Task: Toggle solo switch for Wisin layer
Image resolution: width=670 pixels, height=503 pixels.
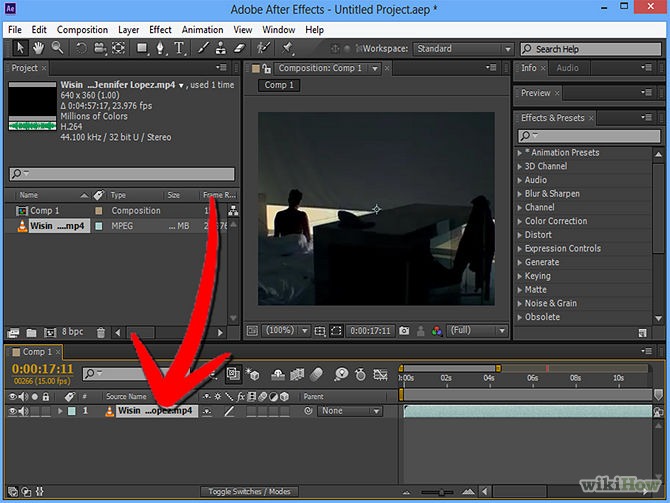Action: point(35,411)
